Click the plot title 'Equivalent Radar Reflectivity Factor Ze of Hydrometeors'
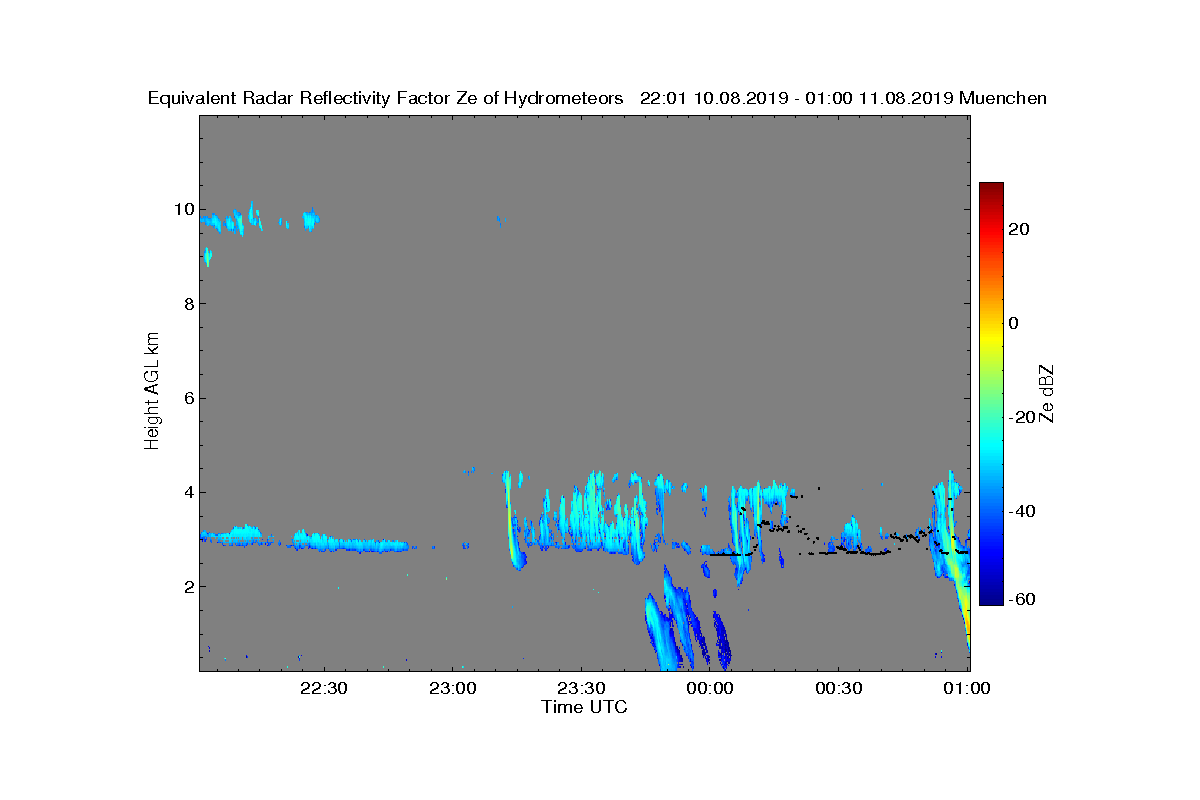Screen dimensions: 1200x800 click(386, 98)
